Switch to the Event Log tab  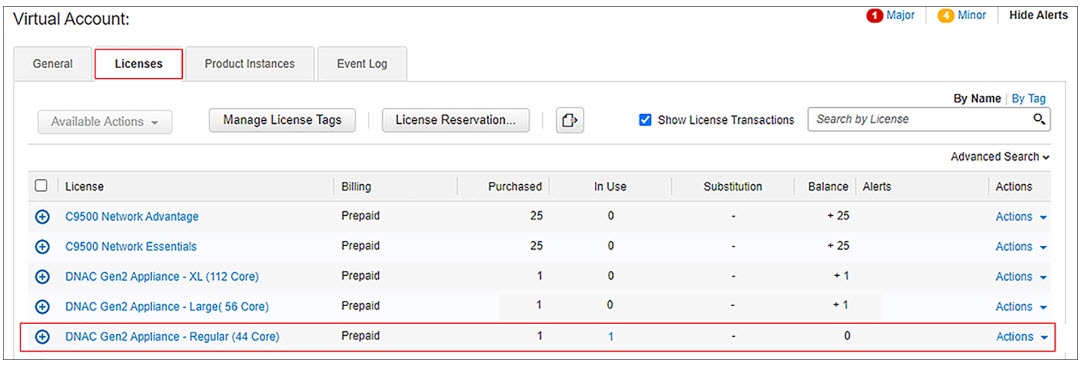(x=362, y=64)
